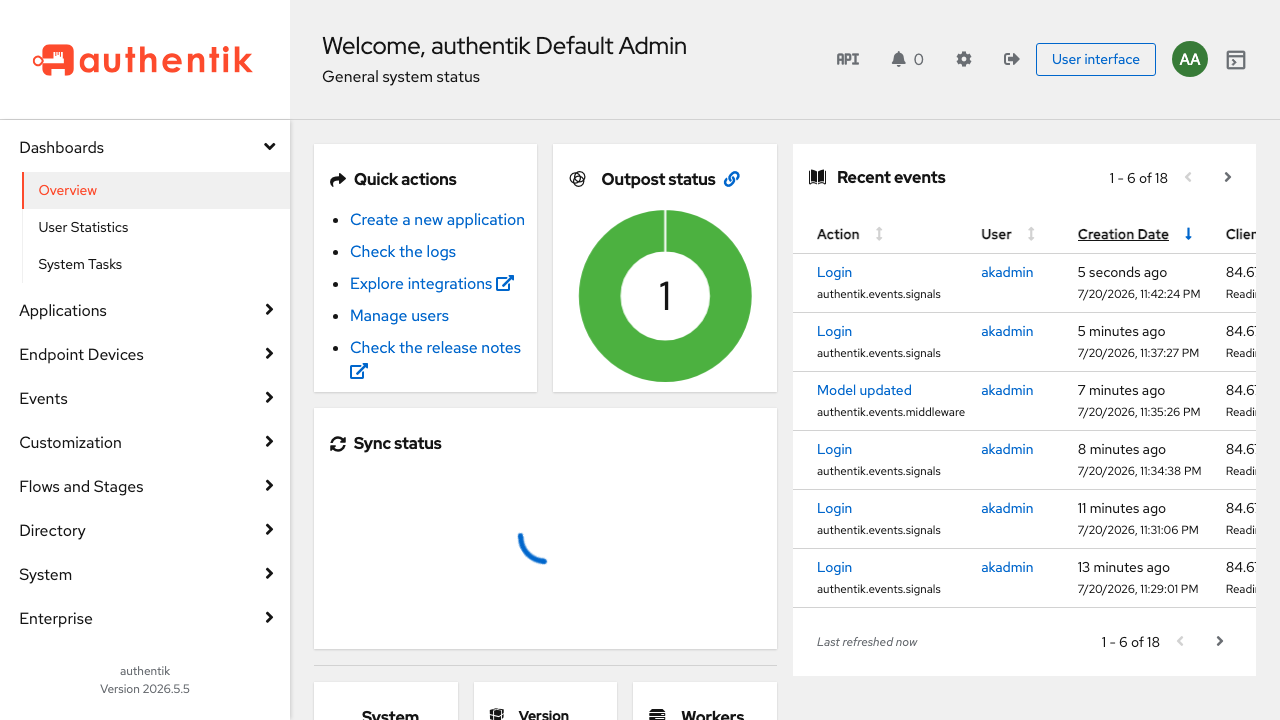Expand the Flows and Stages section
This screenshot has height=720, width=1280.
pyautogui.click(x=145, y=486)
